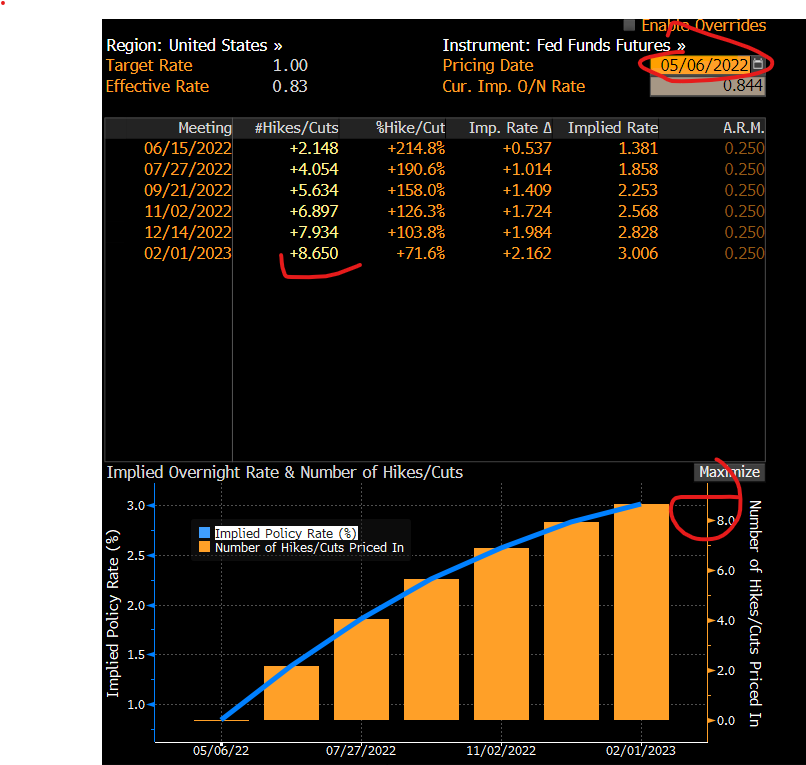
Task: Select the Implied Policy Rate (%) legend label
Action: pos(286,533)
